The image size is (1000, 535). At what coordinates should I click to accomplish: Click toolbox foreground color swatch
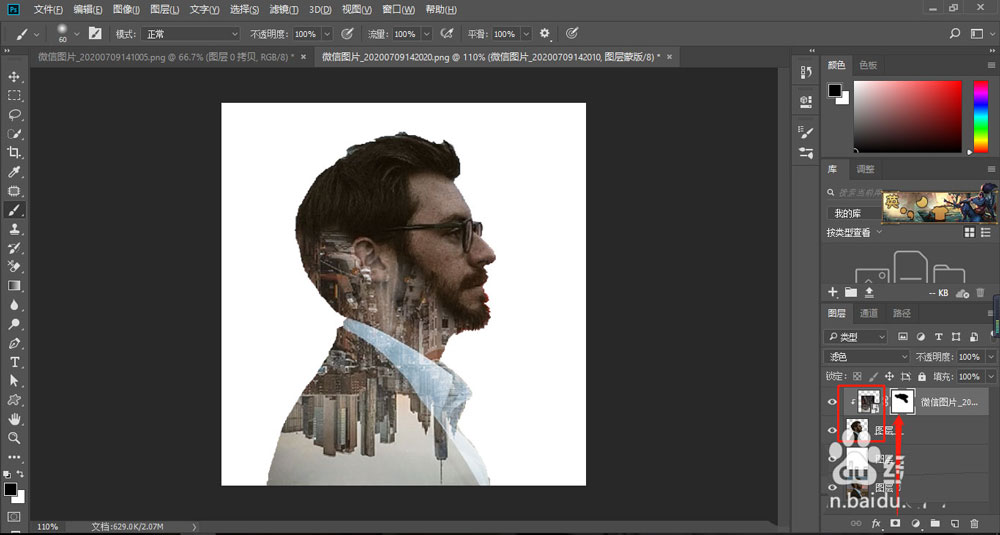coord(10,489)
